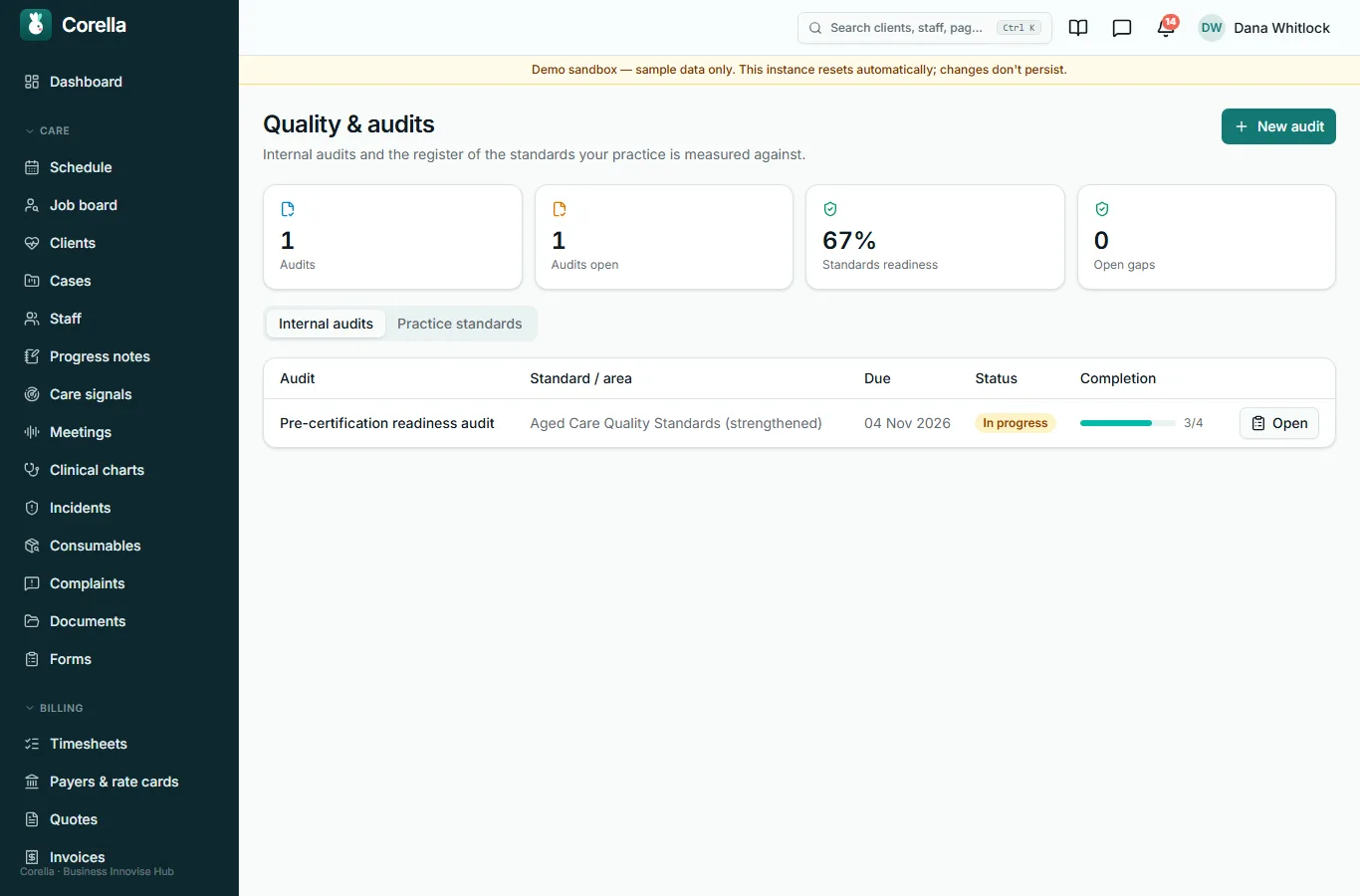1360x896 pixels.
Task: Click the search clients input field
Action: coord(925,28)
